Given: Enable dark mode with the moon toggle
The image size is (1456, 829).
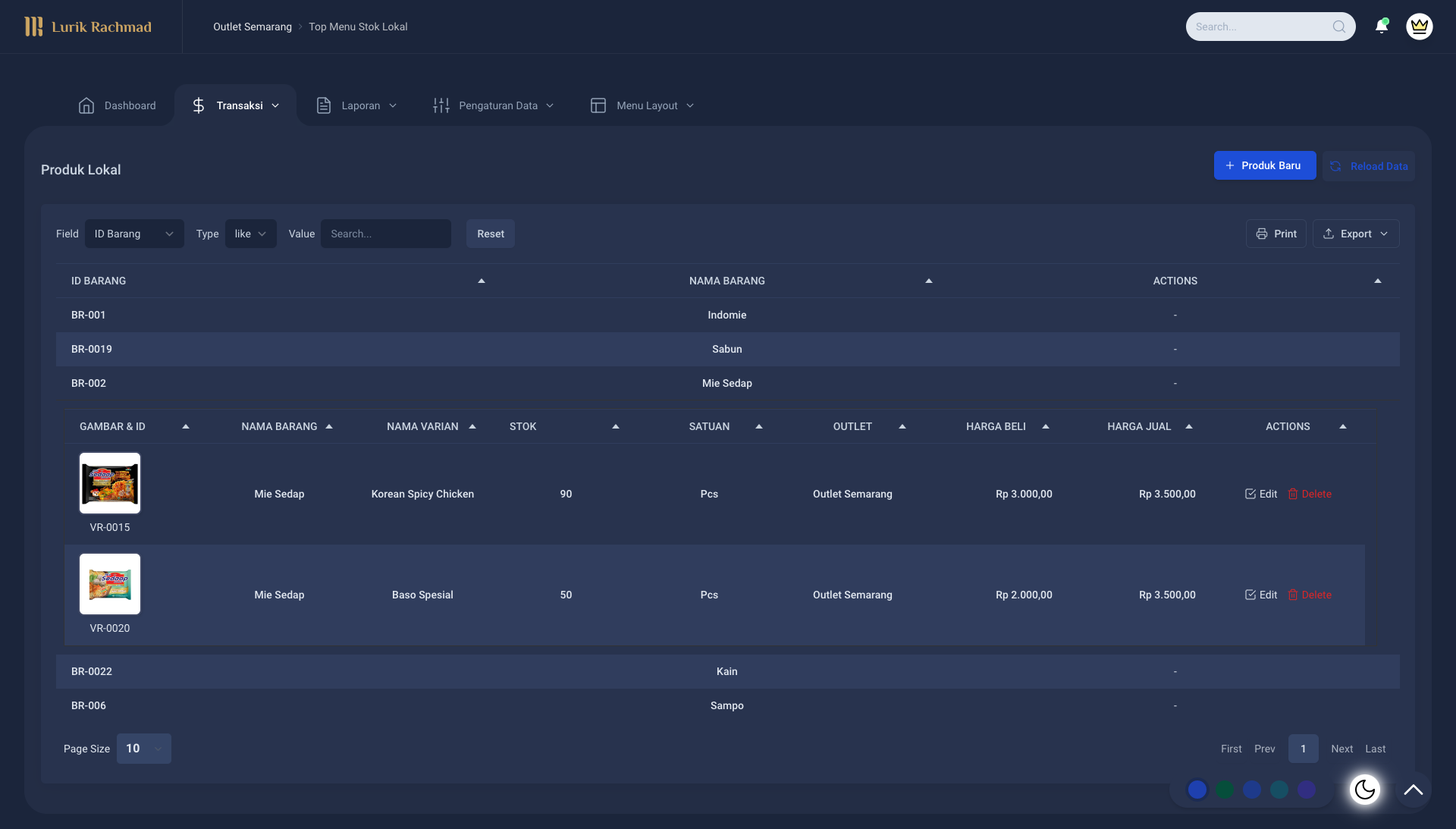Looking at the screenshot, I should tap(1365, 790).
